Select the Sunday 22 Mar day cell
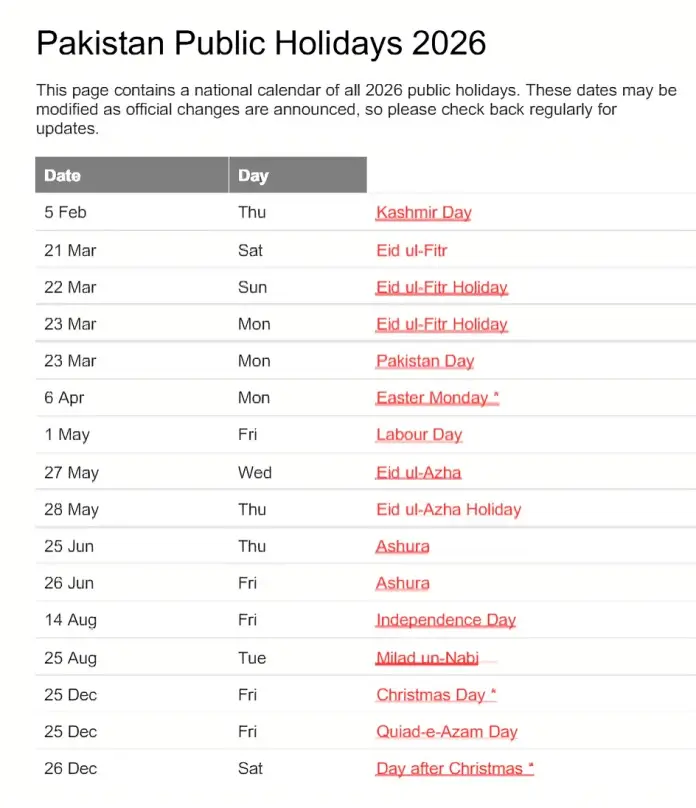 [x=252, y=287]
